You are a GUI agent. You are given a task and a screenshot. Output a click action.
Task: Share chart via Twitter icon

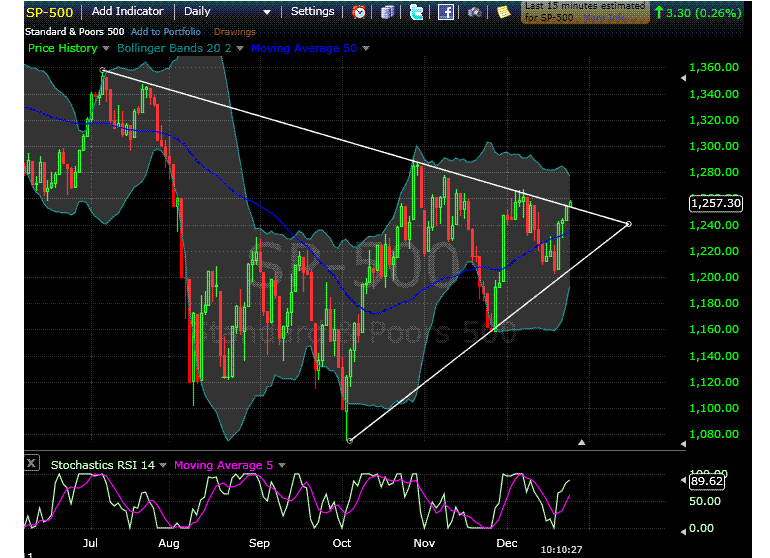(x=416, y=12)
